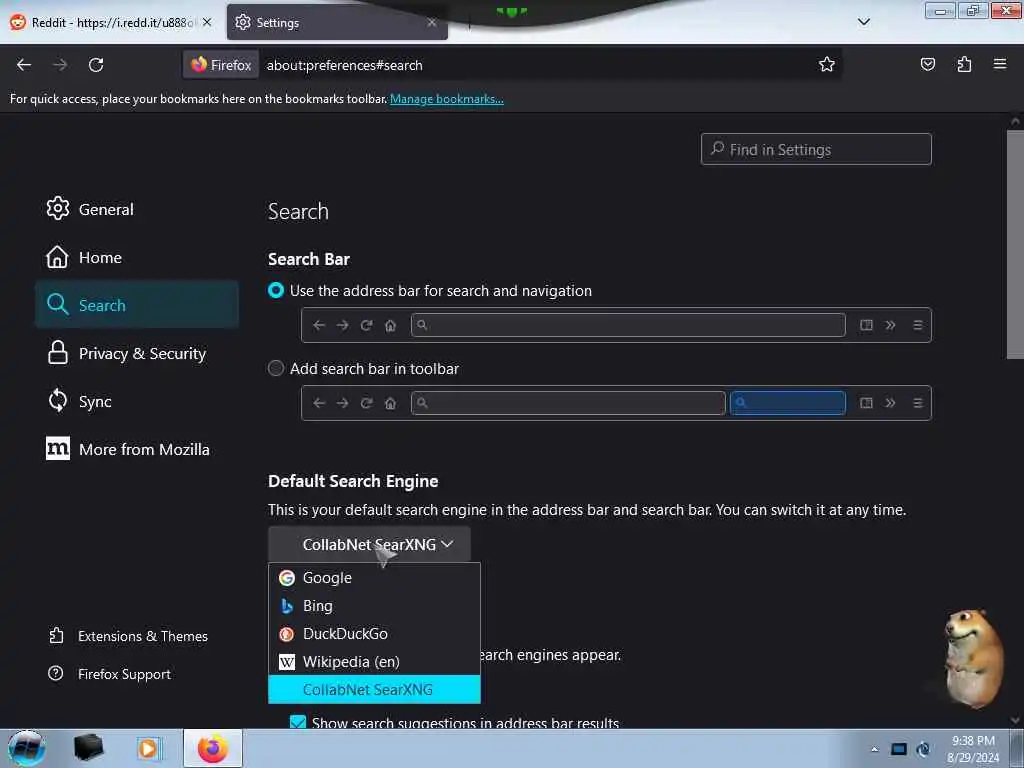
Task: Click the address bar preview image under first radio
Action: (616, 325)
